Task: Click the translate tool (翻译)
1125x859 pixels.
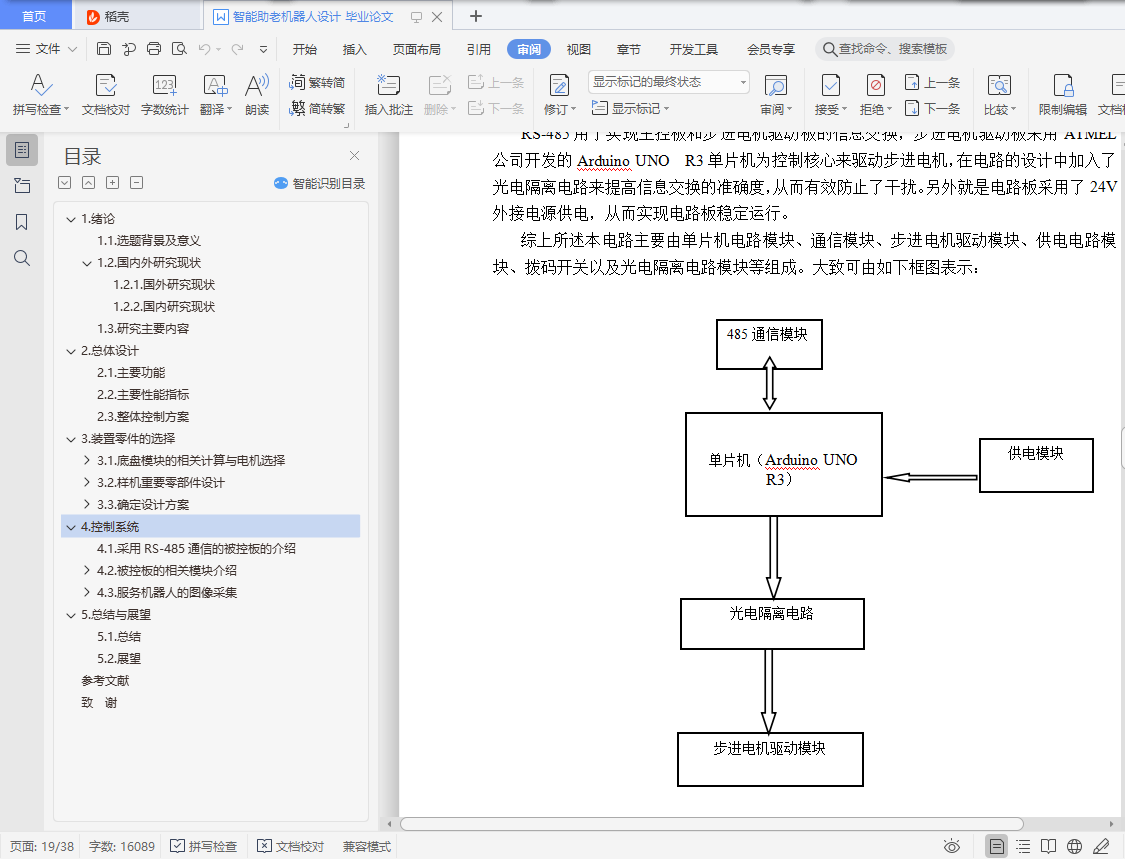Action: [215, 94]
